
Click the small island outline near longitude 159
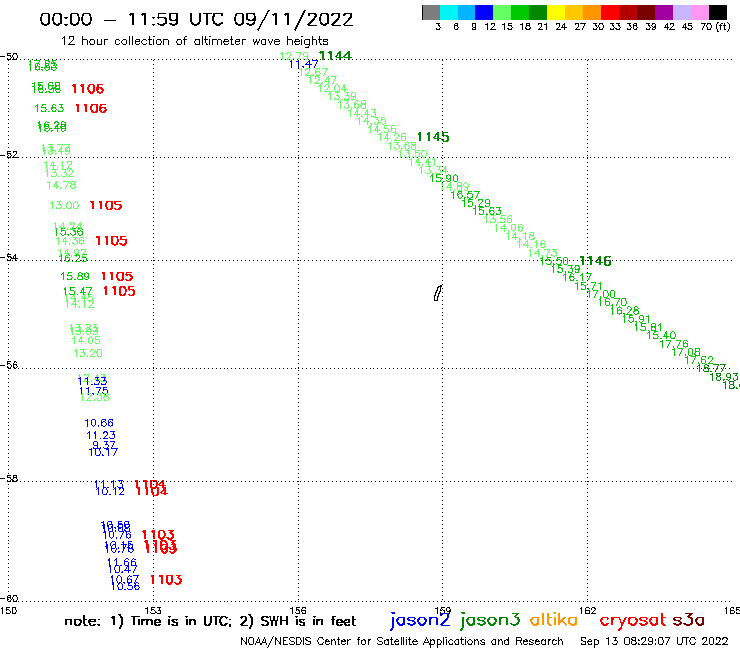pos(438,293)
